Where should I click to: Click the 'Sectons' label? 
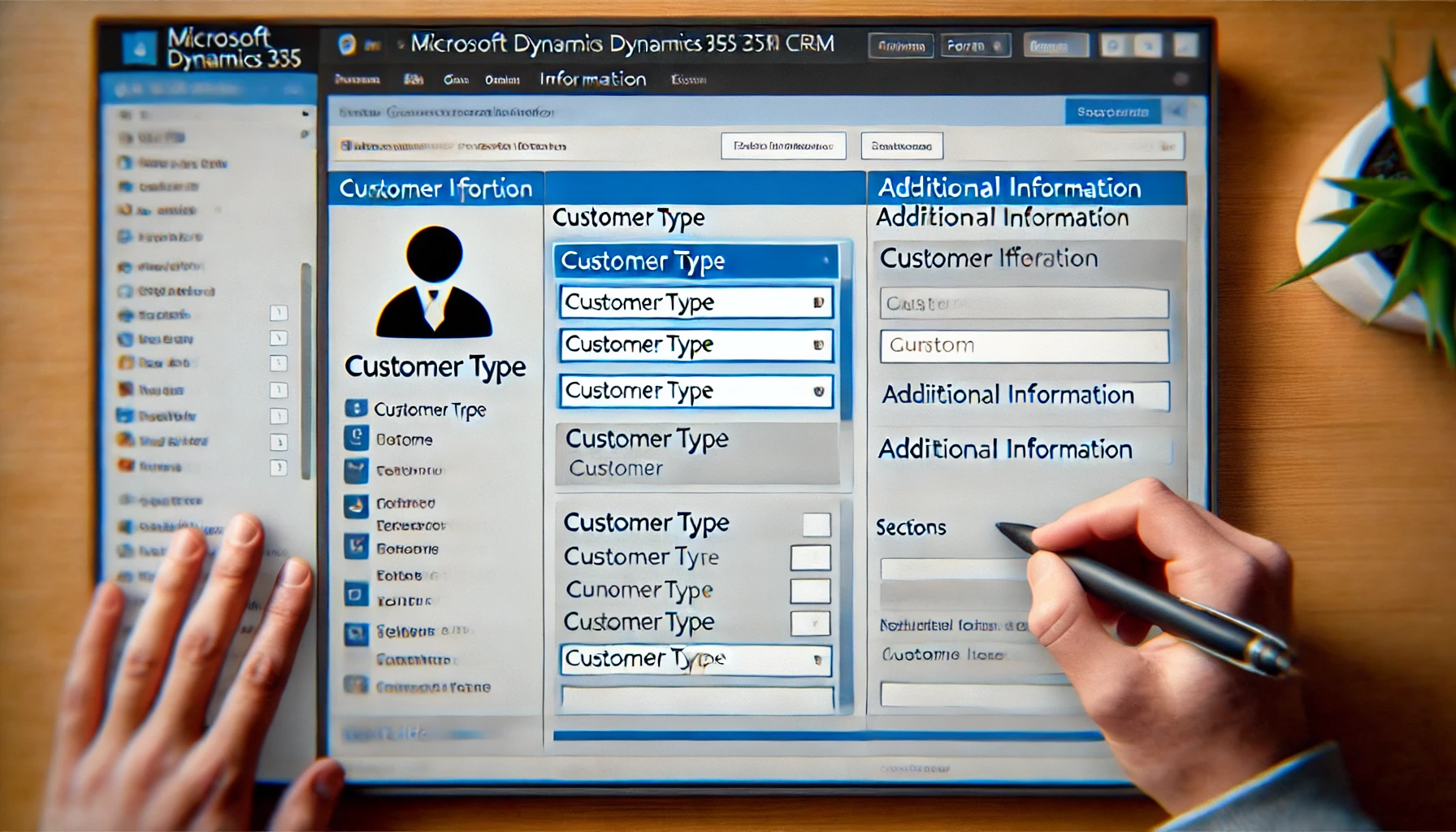(911, 527)
